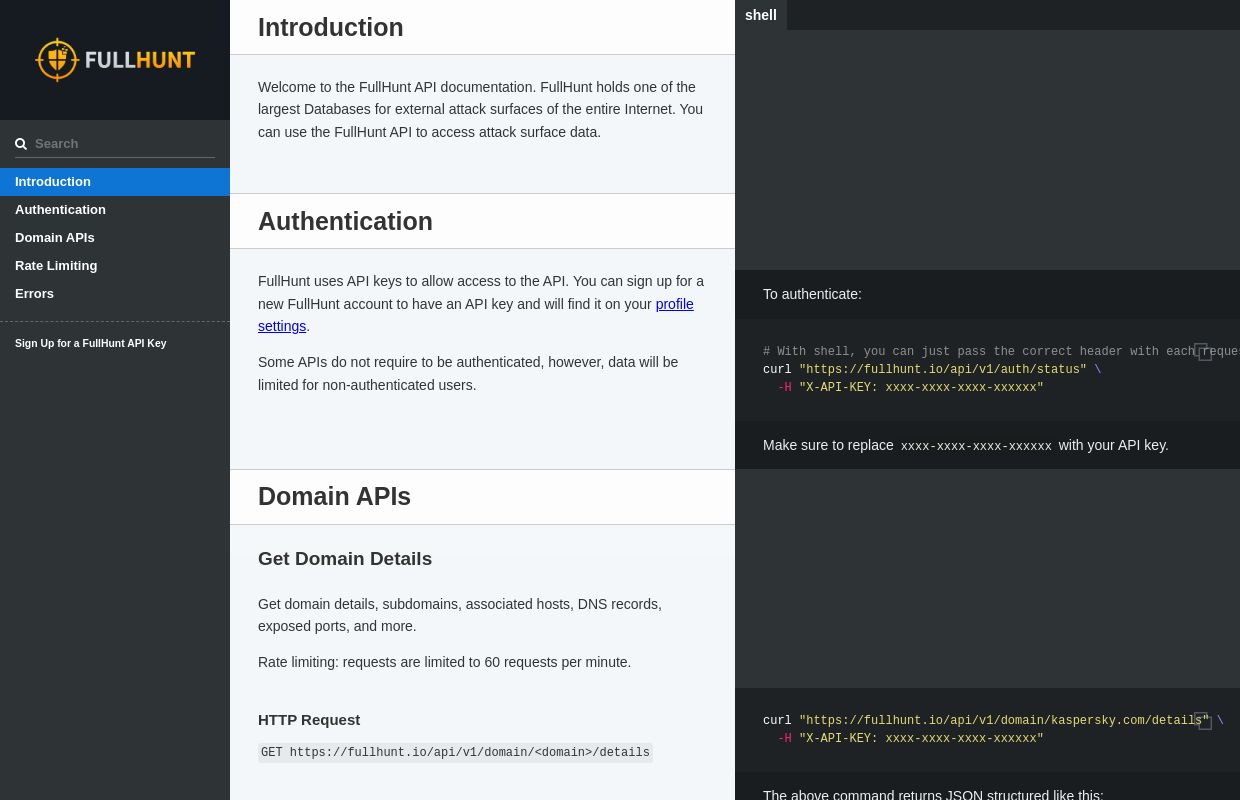
Task: Click 'The above command returns JSON' text
Action: [933, 795]
